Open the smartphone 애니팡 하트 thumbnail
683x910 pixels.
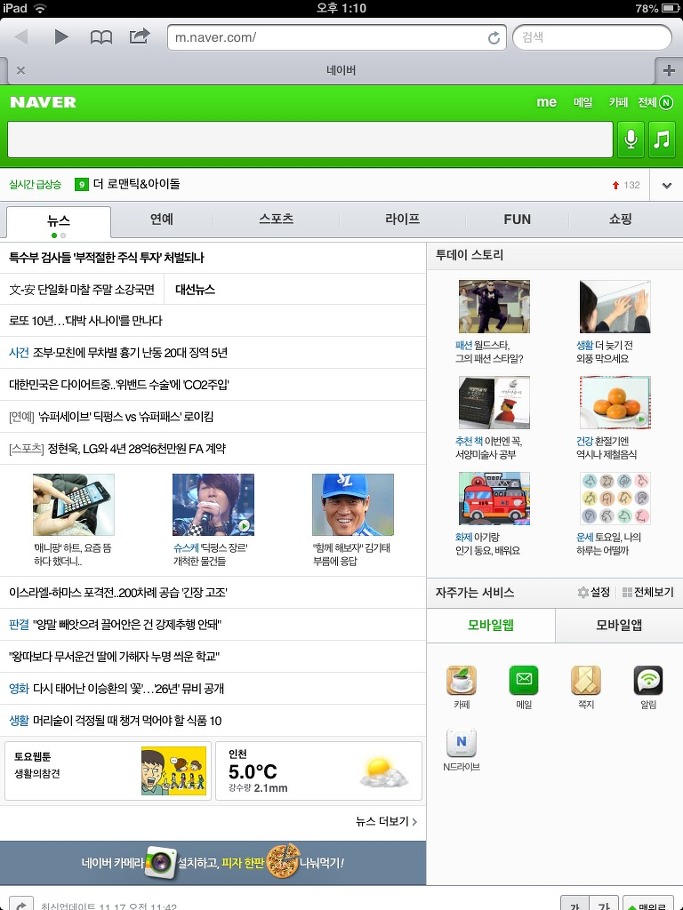(74, 504)
